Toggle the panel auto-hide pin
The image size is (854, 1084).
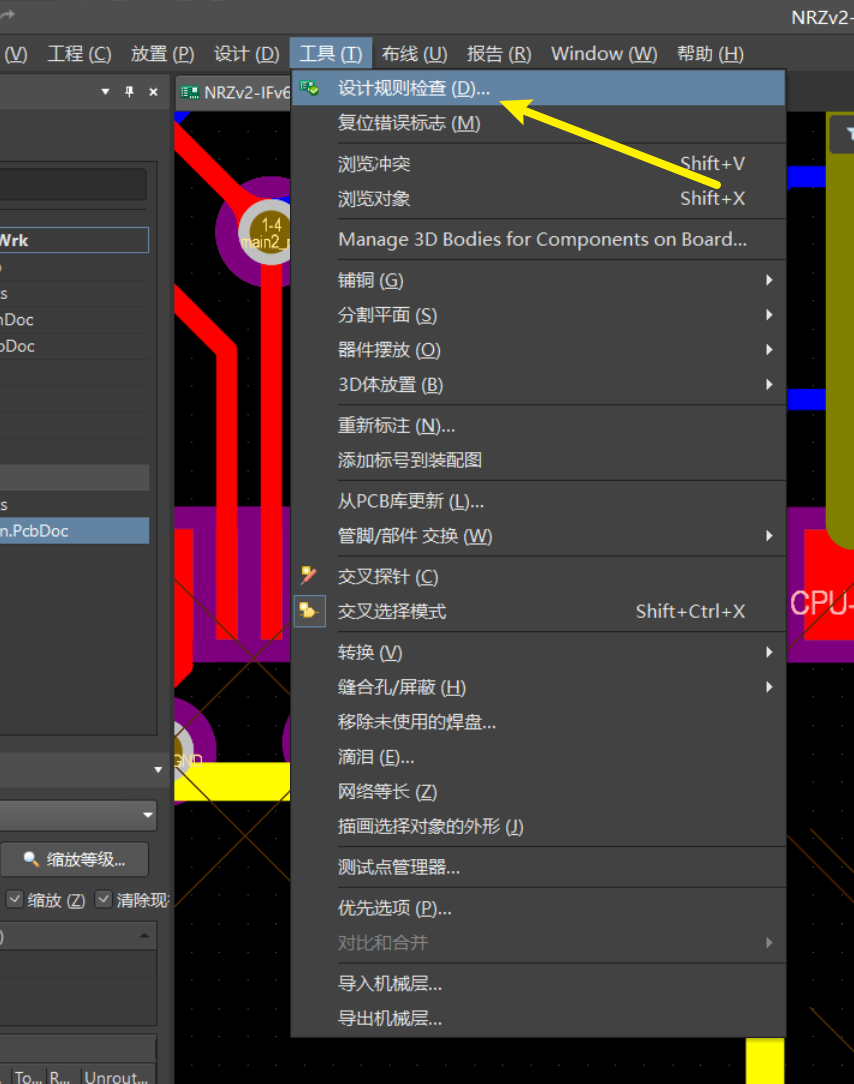click(x=128, y=91)
